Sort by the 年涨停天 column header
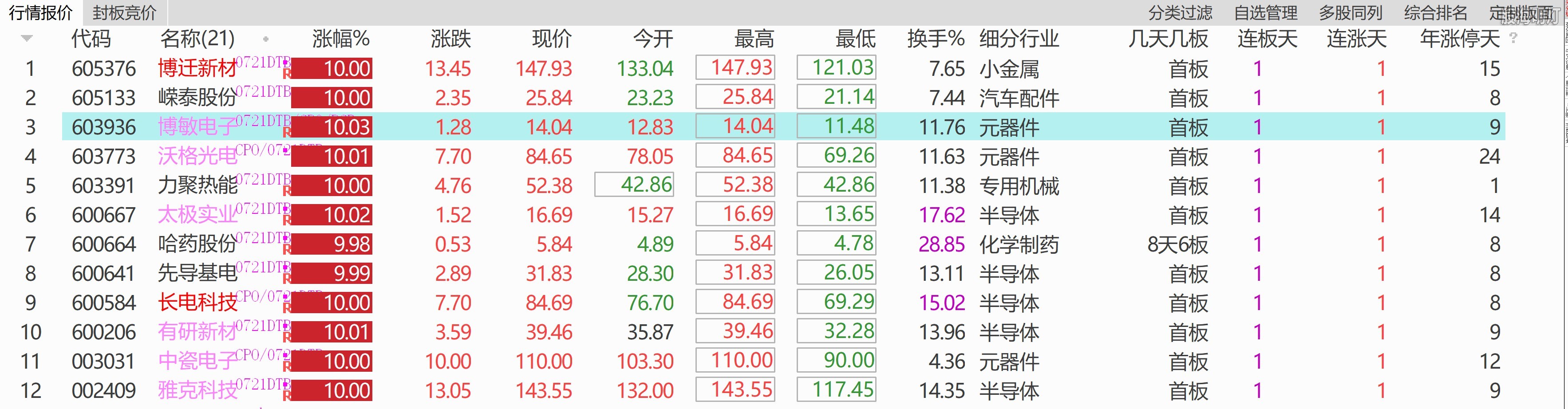This screenshot has width=1568, height=409. tap(1460, 39)
